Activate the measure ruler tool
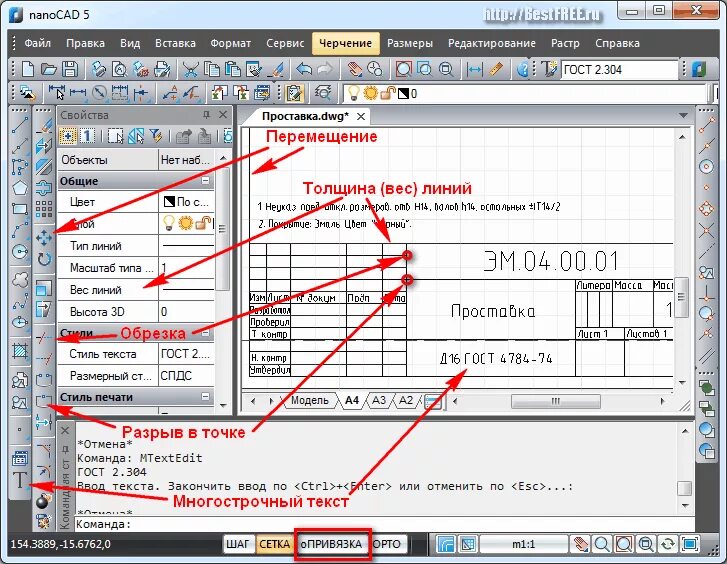Screen dimensions: 727x564 [x=496, y=70]
